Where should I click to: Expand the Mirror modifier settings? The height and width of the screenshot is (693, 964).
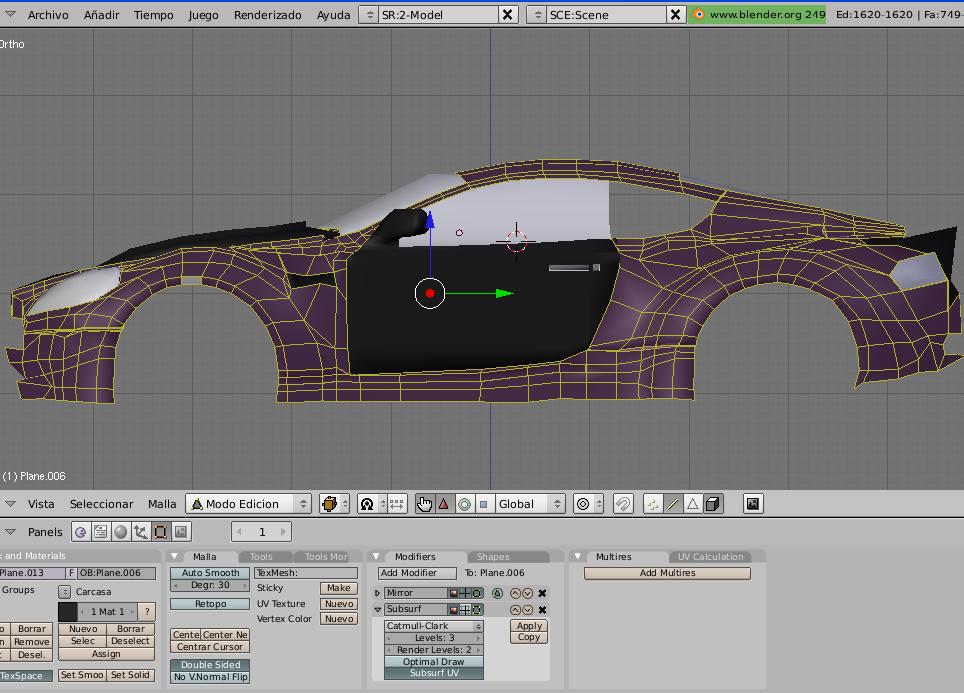pos(378,593)
